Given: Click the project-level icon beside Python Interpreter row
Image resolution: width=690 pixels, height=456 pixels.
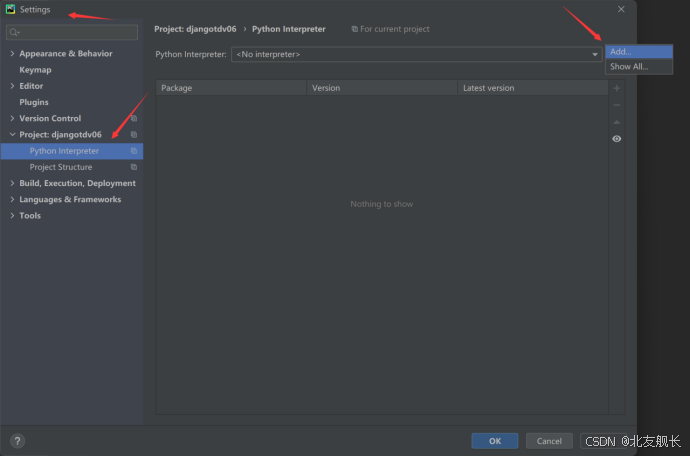Looking at the screenshot, I should click(134, 151).
